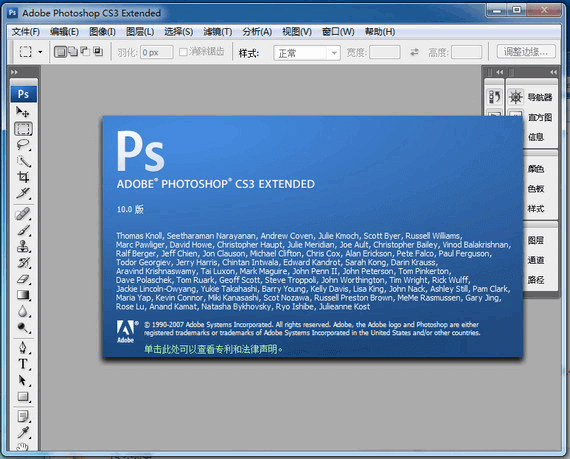Select the Eraser tool
Viewport: 570px width, 459px height.
tap(23, 279)
